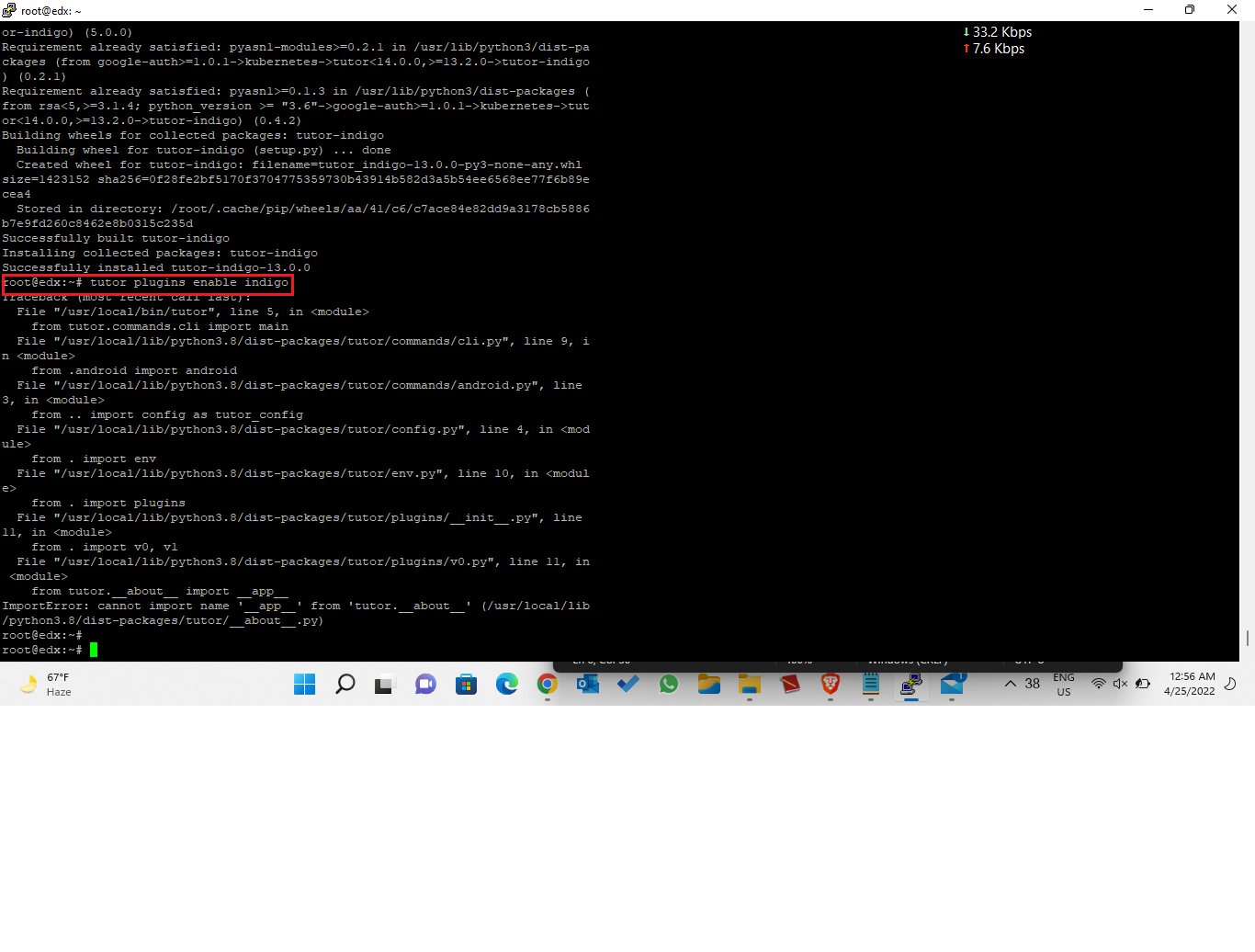This screenshot has width=1255, height=952.
Task: Click the 'root@edx: ~' window title
Action: (51, 11)
